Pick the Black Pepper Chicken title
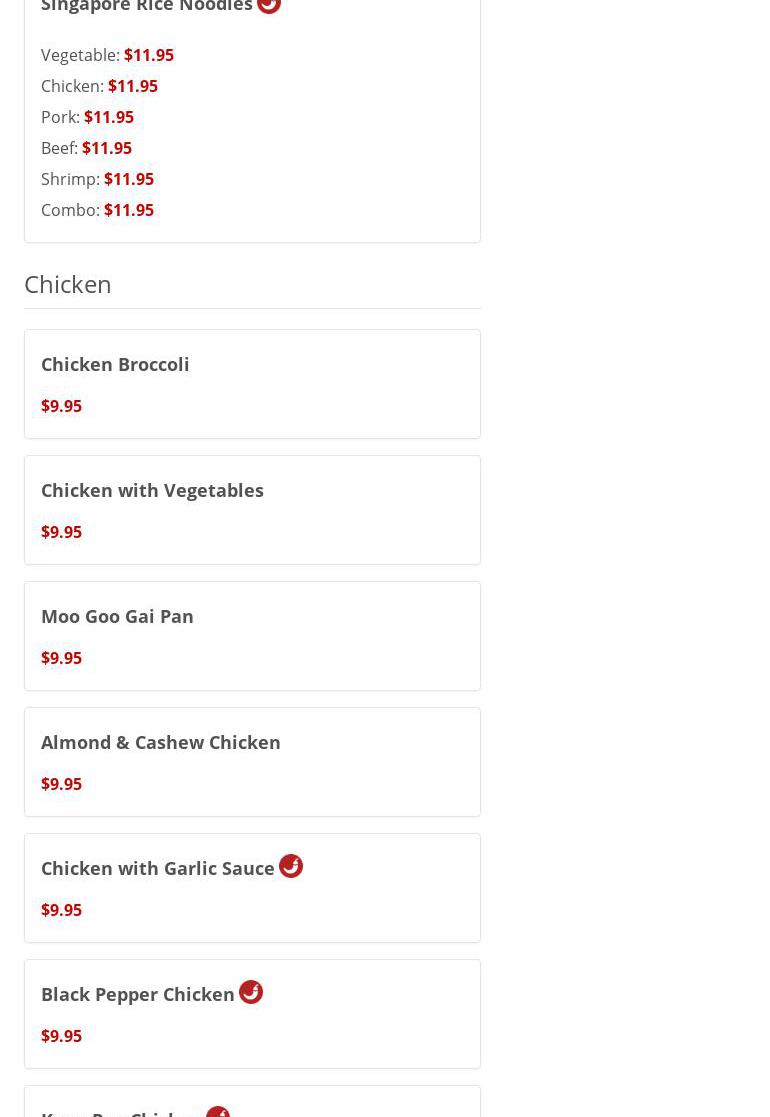The image size is (770, 1117). click(137, 994)
